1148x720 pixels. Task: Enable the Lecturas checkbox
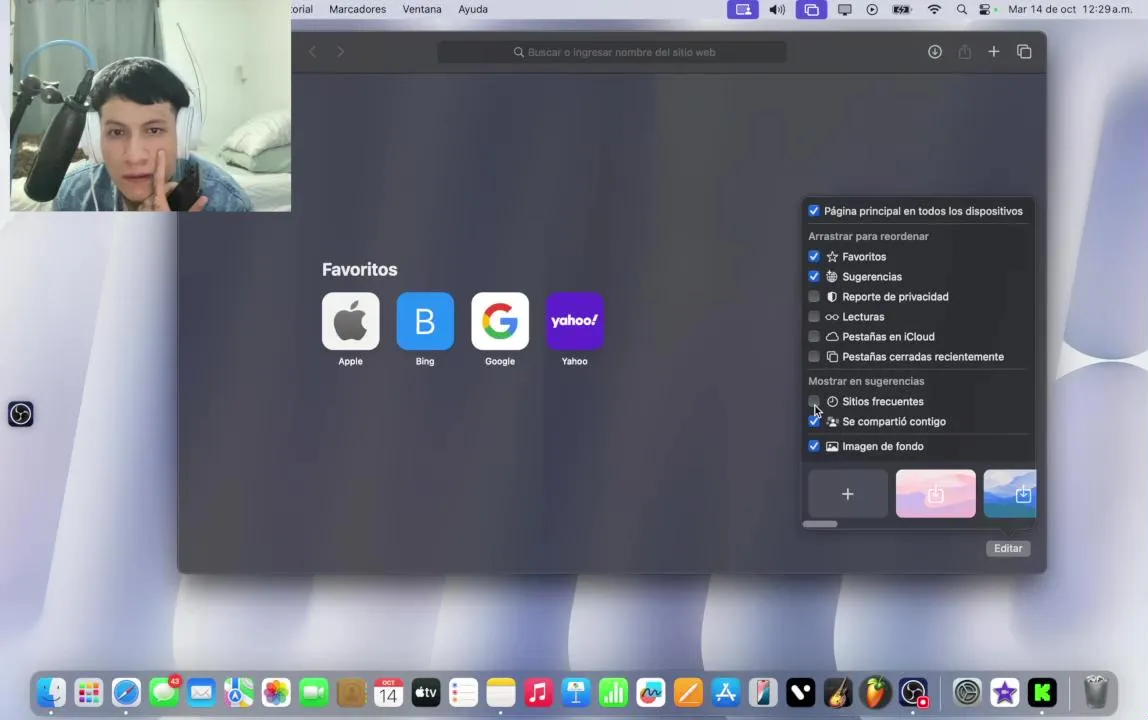[814, 316]
